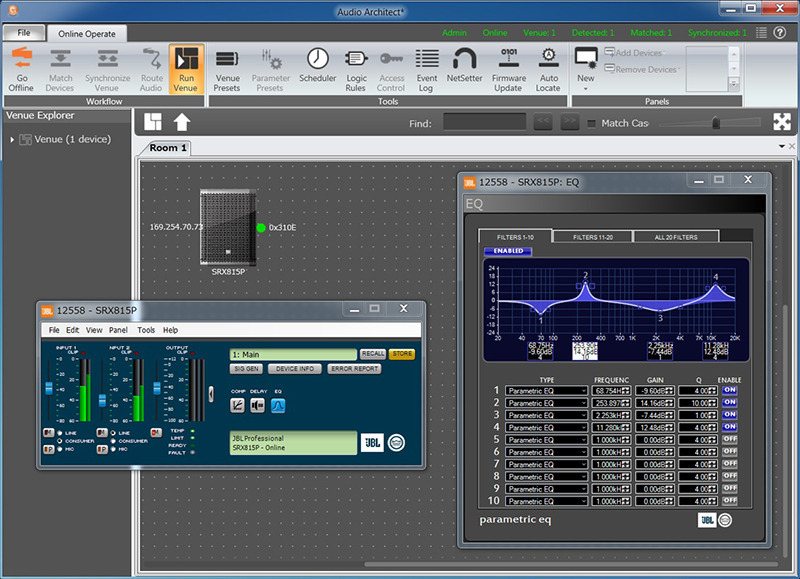Open the New panel dropdown arrow
Screen dimensions: 800x579
(586, 89)
